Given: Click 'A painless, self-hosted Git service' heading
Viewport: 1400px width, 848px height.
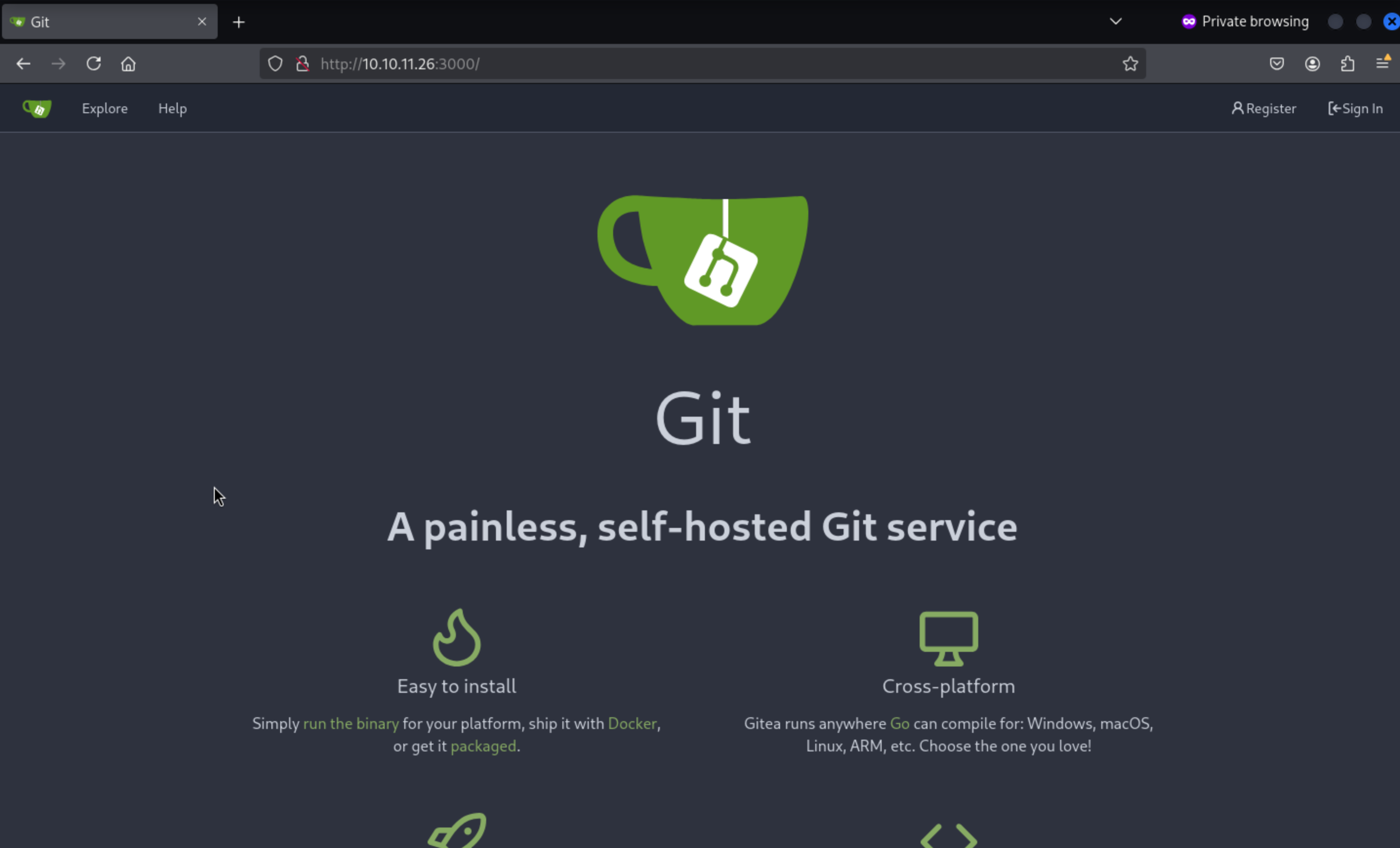Looking at the screenshot, I should 702,527.
